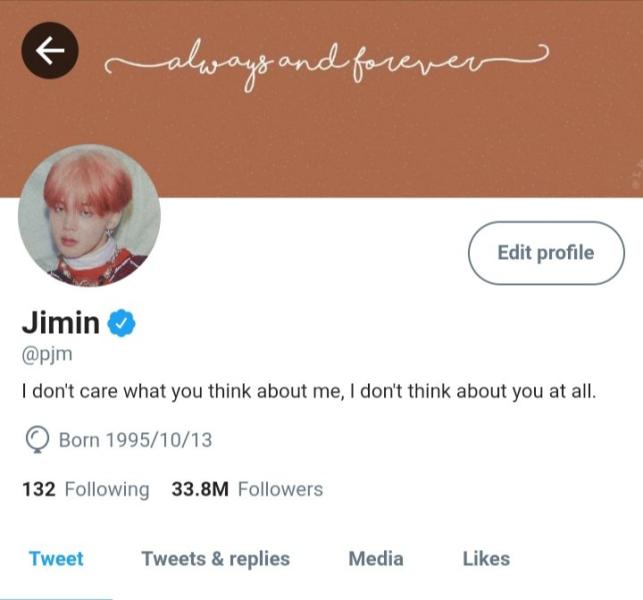
Task: Click the 132 following count
Action: pos(39,489)
